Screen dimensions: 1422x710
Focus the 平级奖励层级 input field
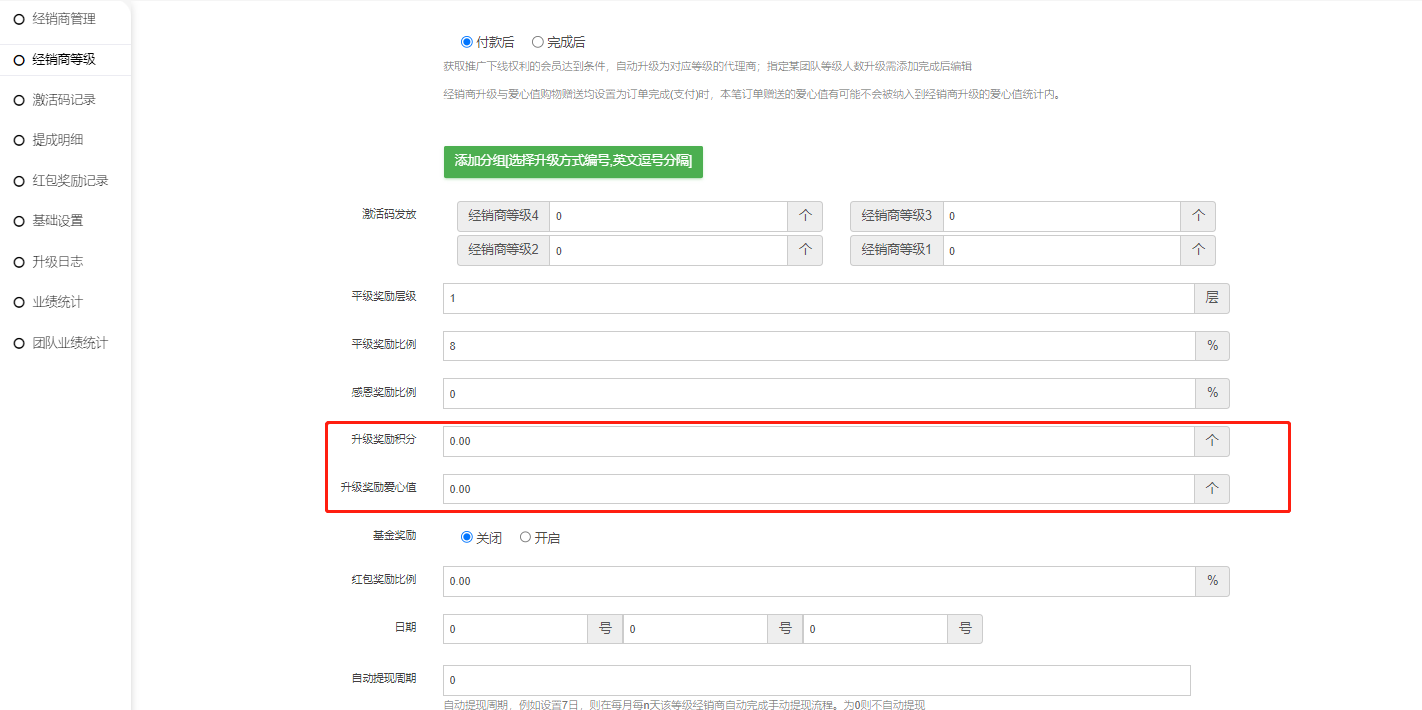(818, 298)
